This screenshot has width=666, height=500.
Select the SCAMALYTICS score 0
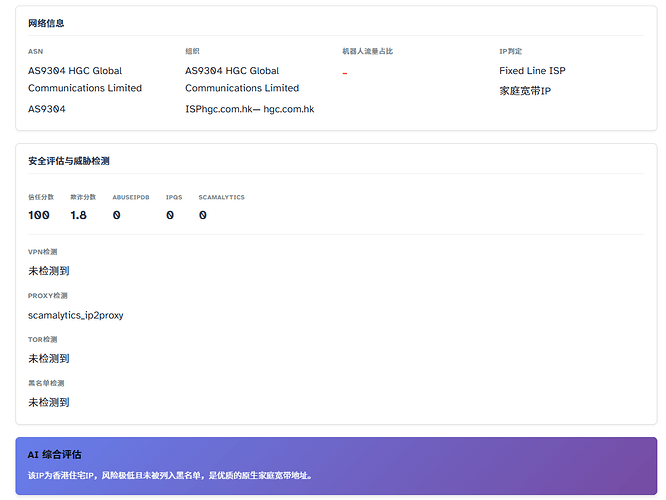point(203,215)
